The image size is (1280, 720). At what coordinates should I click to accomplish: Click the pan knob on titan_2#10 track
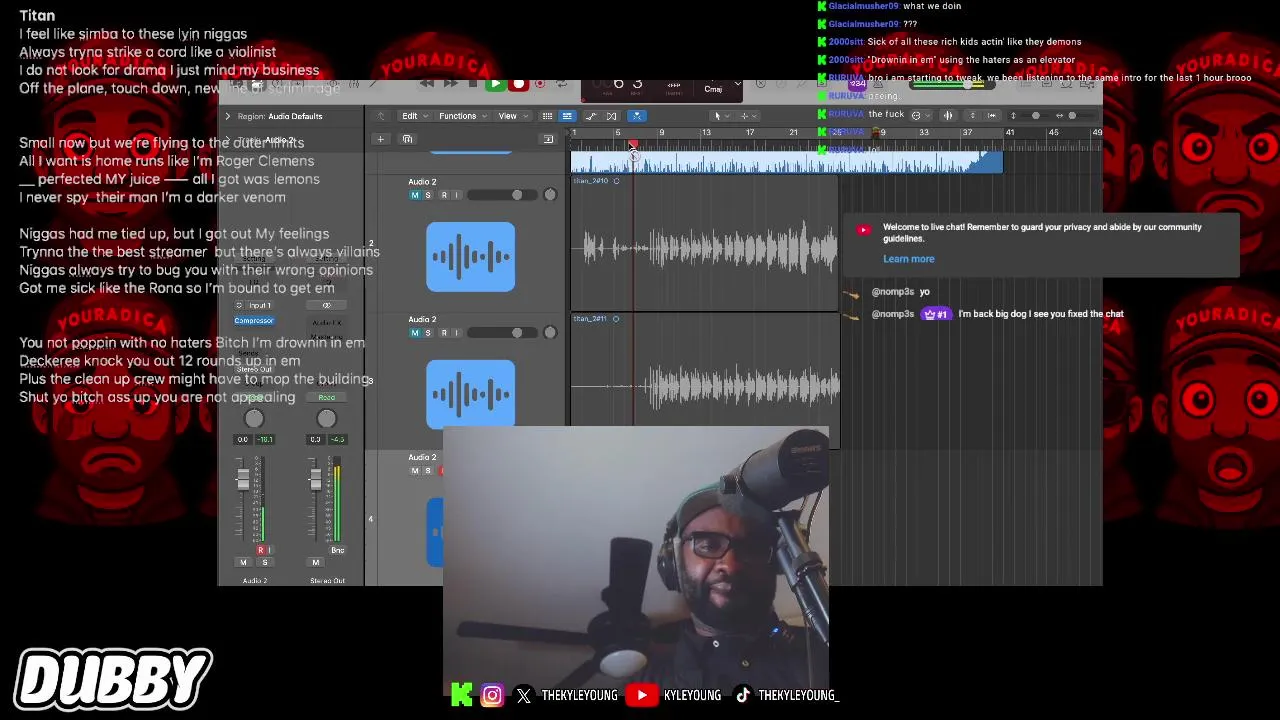pyautogui.click(x=550, y=195)
